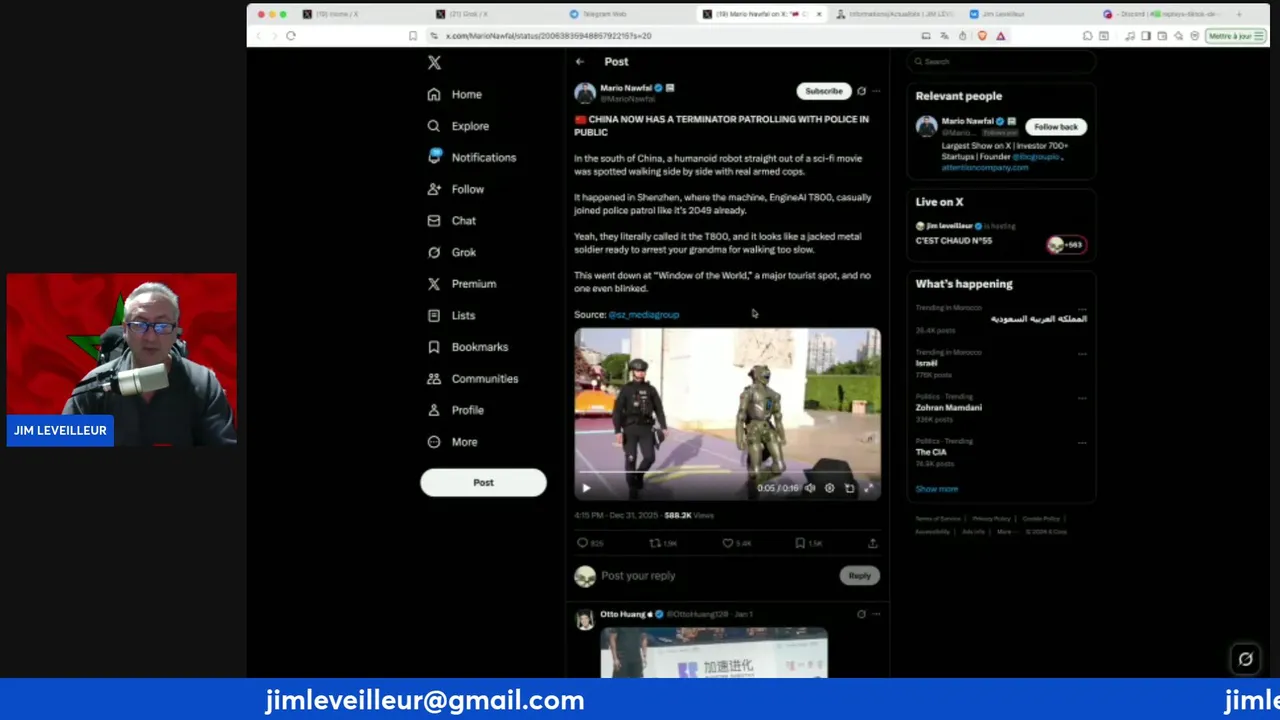Click the white Post button in the sidebar
1280x720 pixels.
point(483,482)
